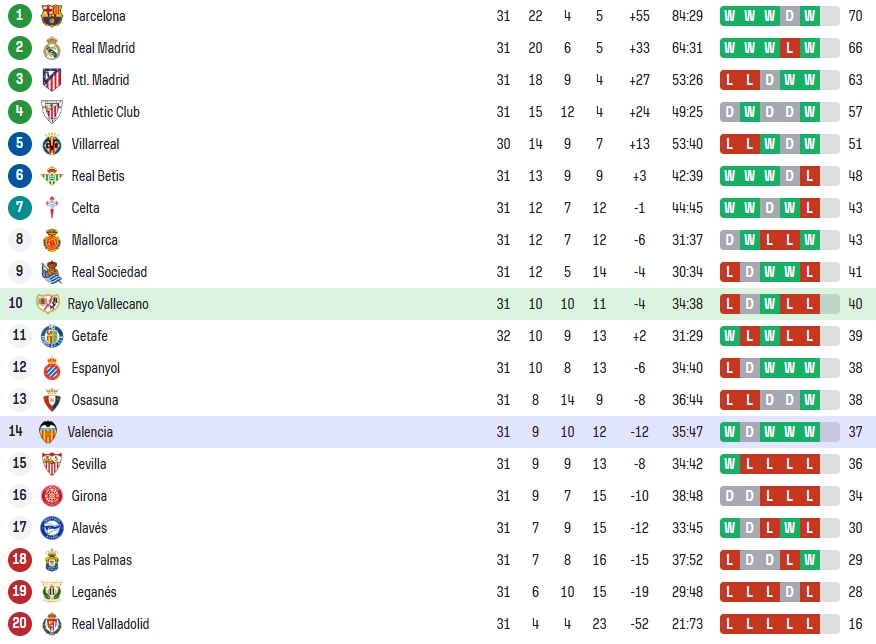Open the Real Betis team link
The height and width of the screenshot is (644, 876).
coord(98,176)
